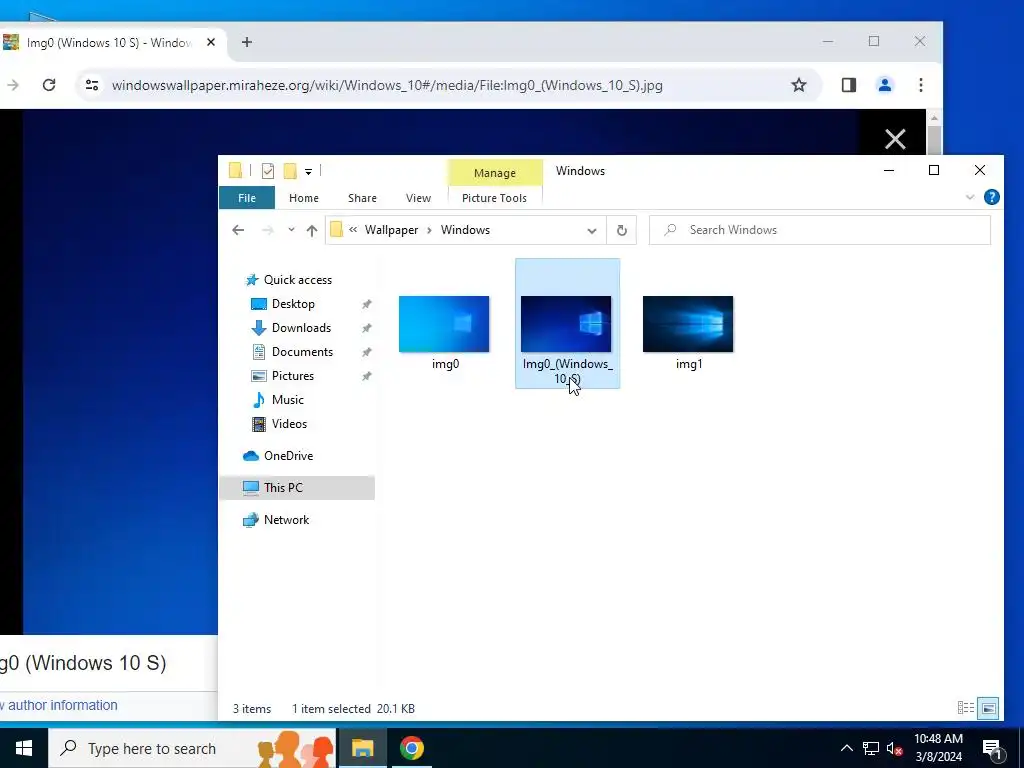Open the author information link
Image resolution: width=1024 pixels, height=768 pixels.
(x=59, y=705)
